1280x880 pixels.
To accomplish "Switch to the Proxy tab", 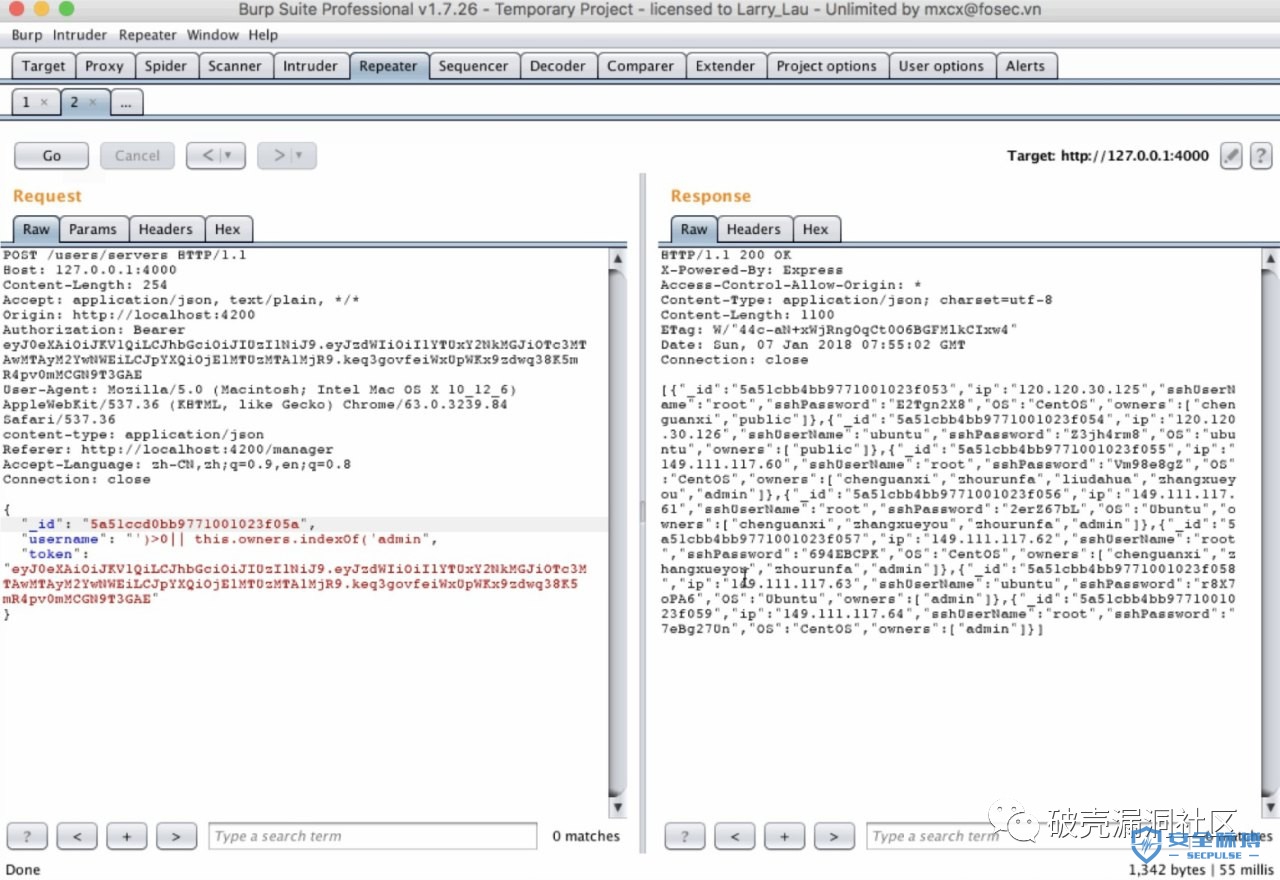I will click(104, 66).
